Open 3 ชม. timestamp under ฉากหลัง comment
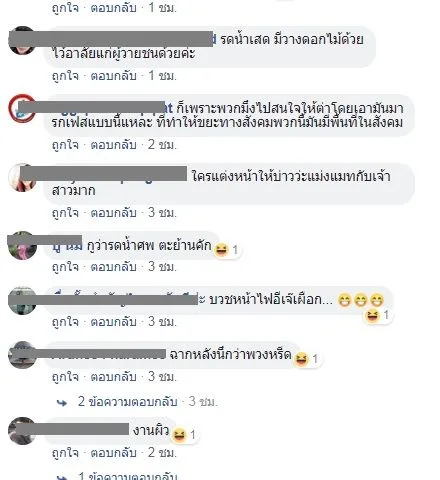This screenshot has width=440, height=480. point(162,377)
